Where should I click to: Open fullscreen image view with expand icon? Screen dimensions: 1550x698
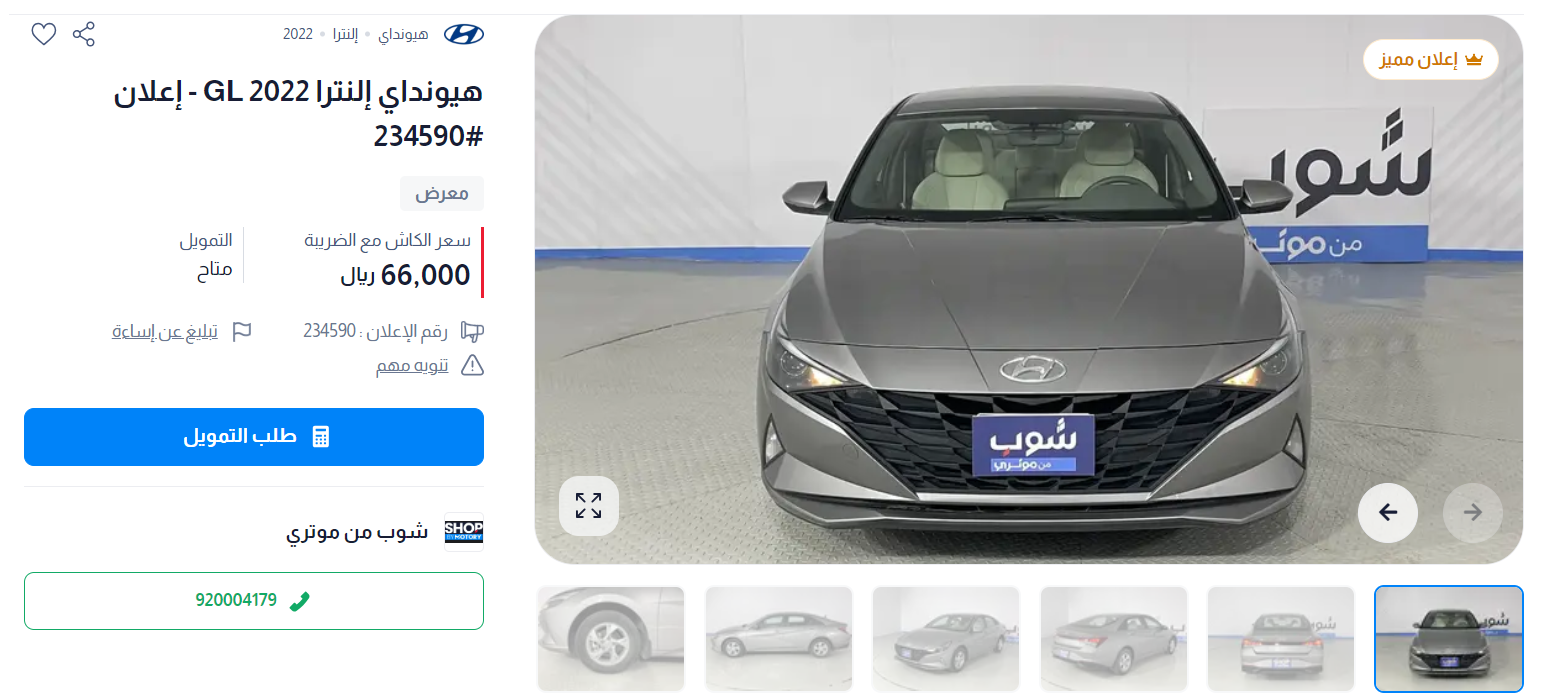[x=589, y=506]
